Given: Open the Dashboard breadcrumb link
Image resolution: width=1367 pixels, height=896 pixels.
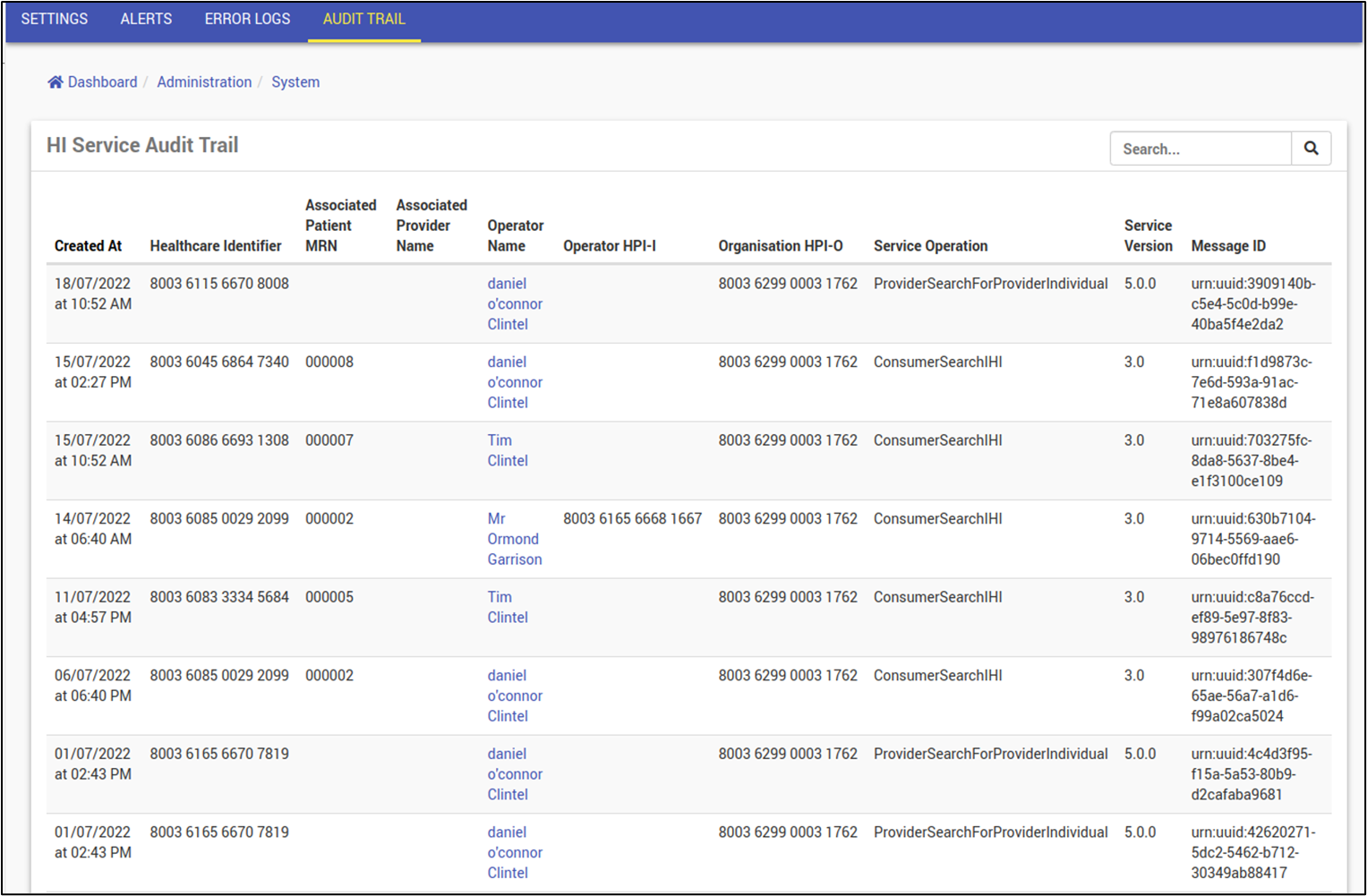Looking at the screenshot, I should point(102,82).
